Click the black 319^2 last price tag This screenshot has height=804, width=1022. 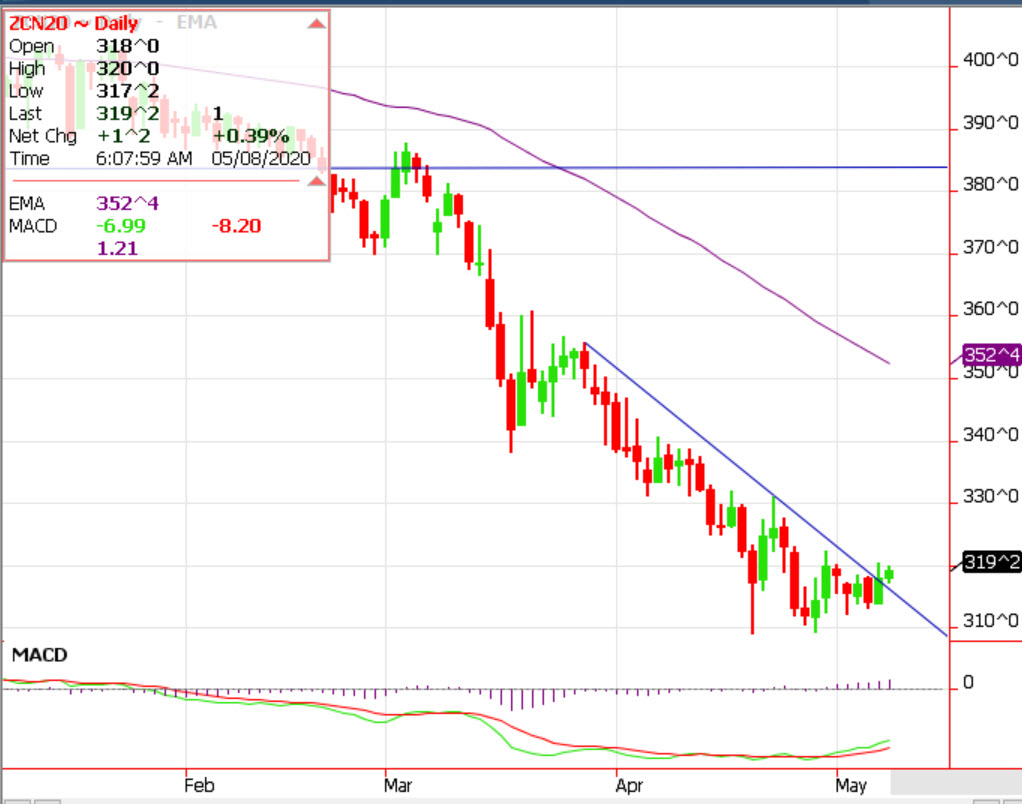(991, 562)
